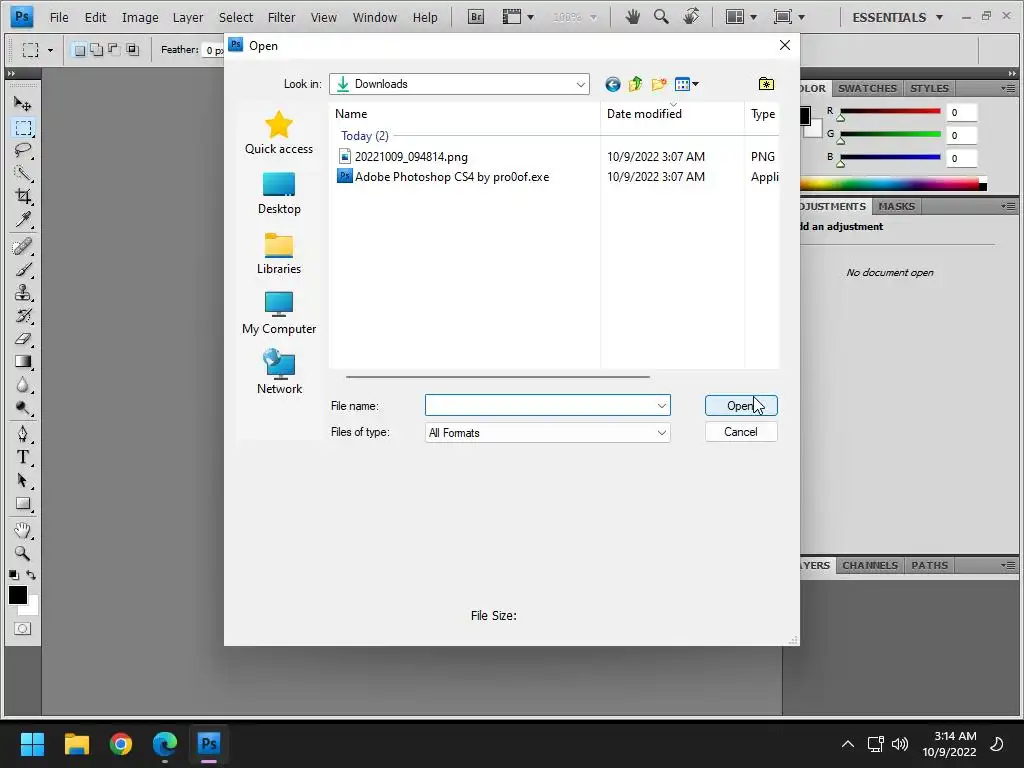
Task: Click the color spectrum ramp bar
Action: (893, 185)
